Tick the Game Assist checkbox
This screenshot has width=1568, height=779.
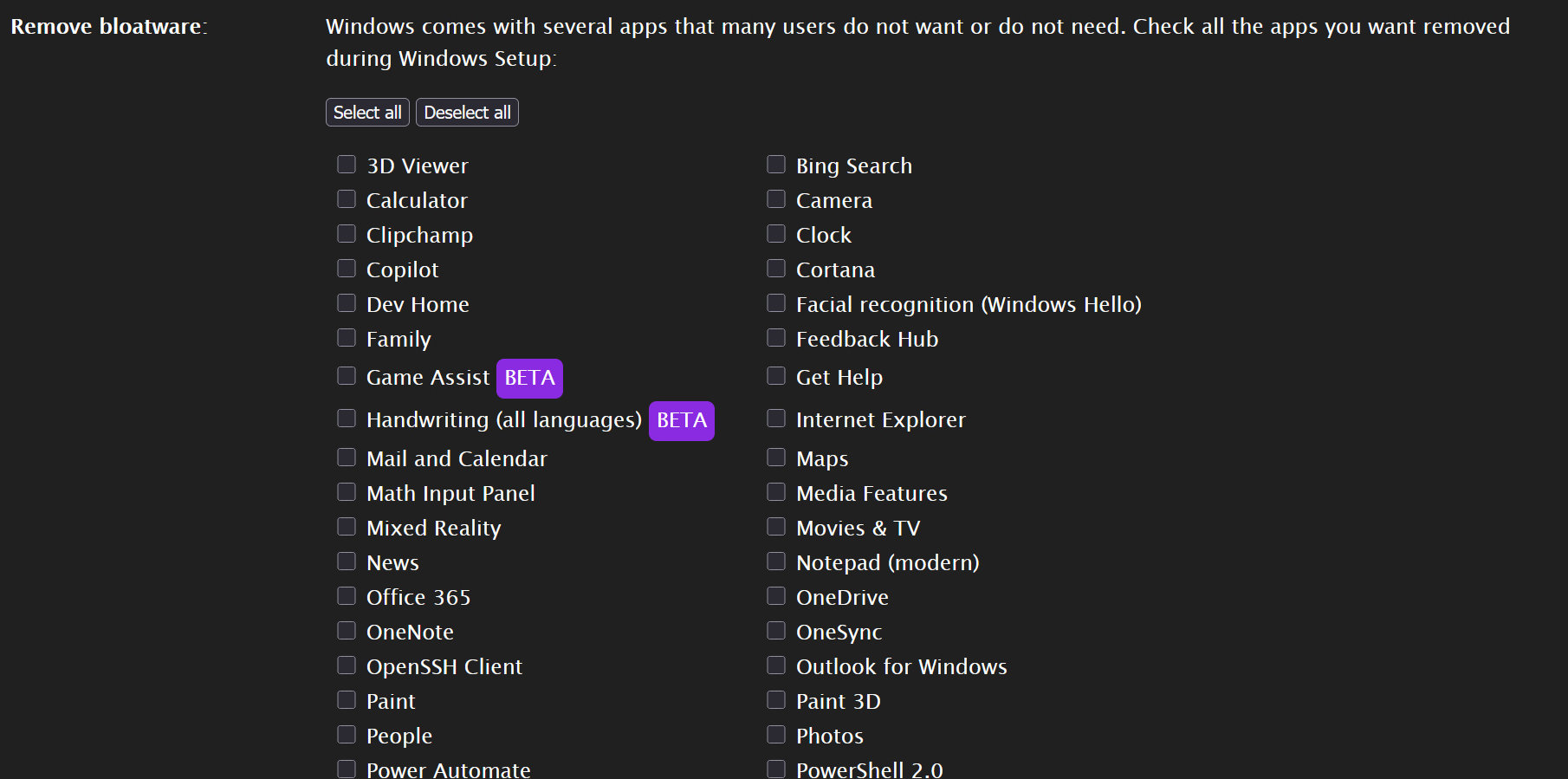pos(347,376)
